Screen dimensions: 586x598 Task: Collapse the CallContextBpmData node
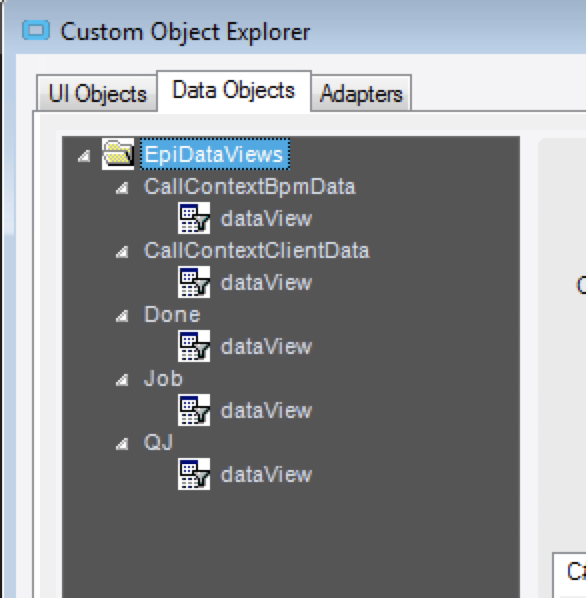pos(122,188)
